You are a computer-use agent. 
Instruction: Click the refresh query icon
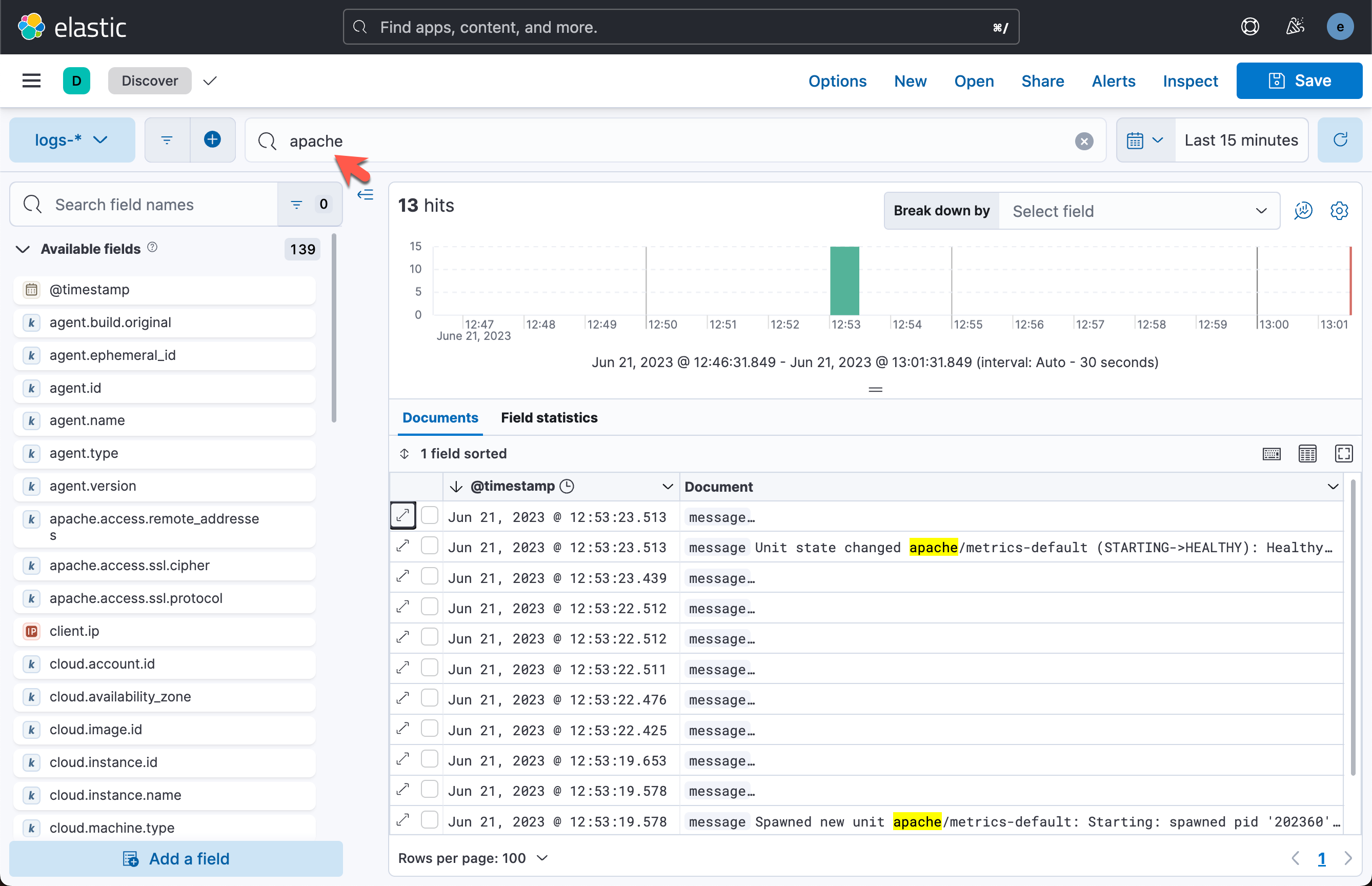point(1340,140)
